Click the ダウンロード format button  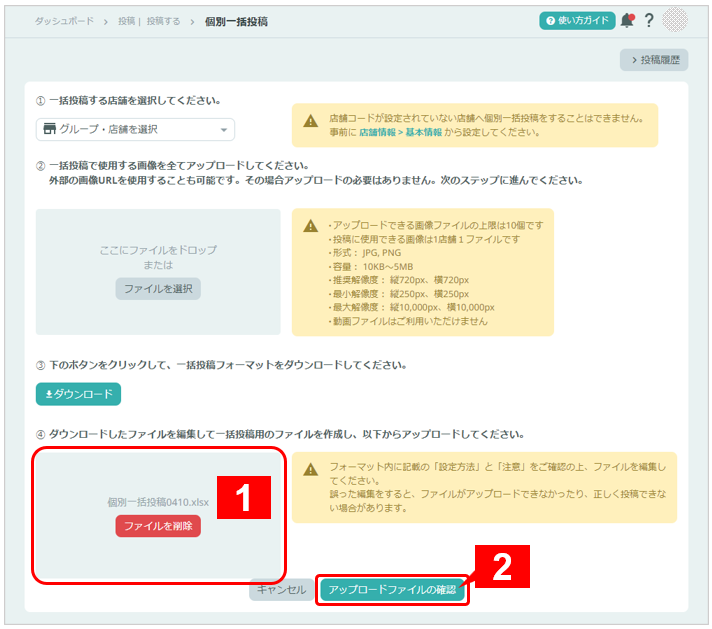click(79, 394)
